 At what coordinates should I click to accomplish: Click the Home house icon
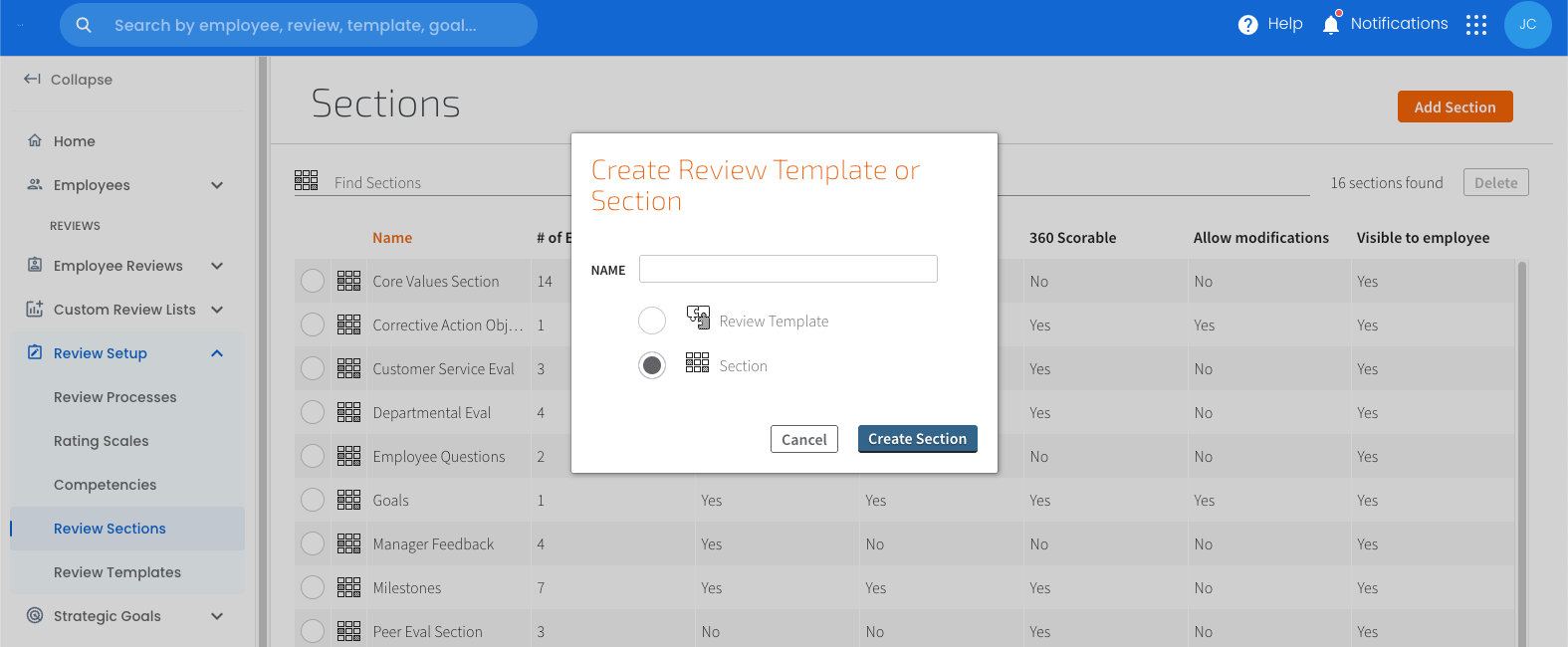35,140
